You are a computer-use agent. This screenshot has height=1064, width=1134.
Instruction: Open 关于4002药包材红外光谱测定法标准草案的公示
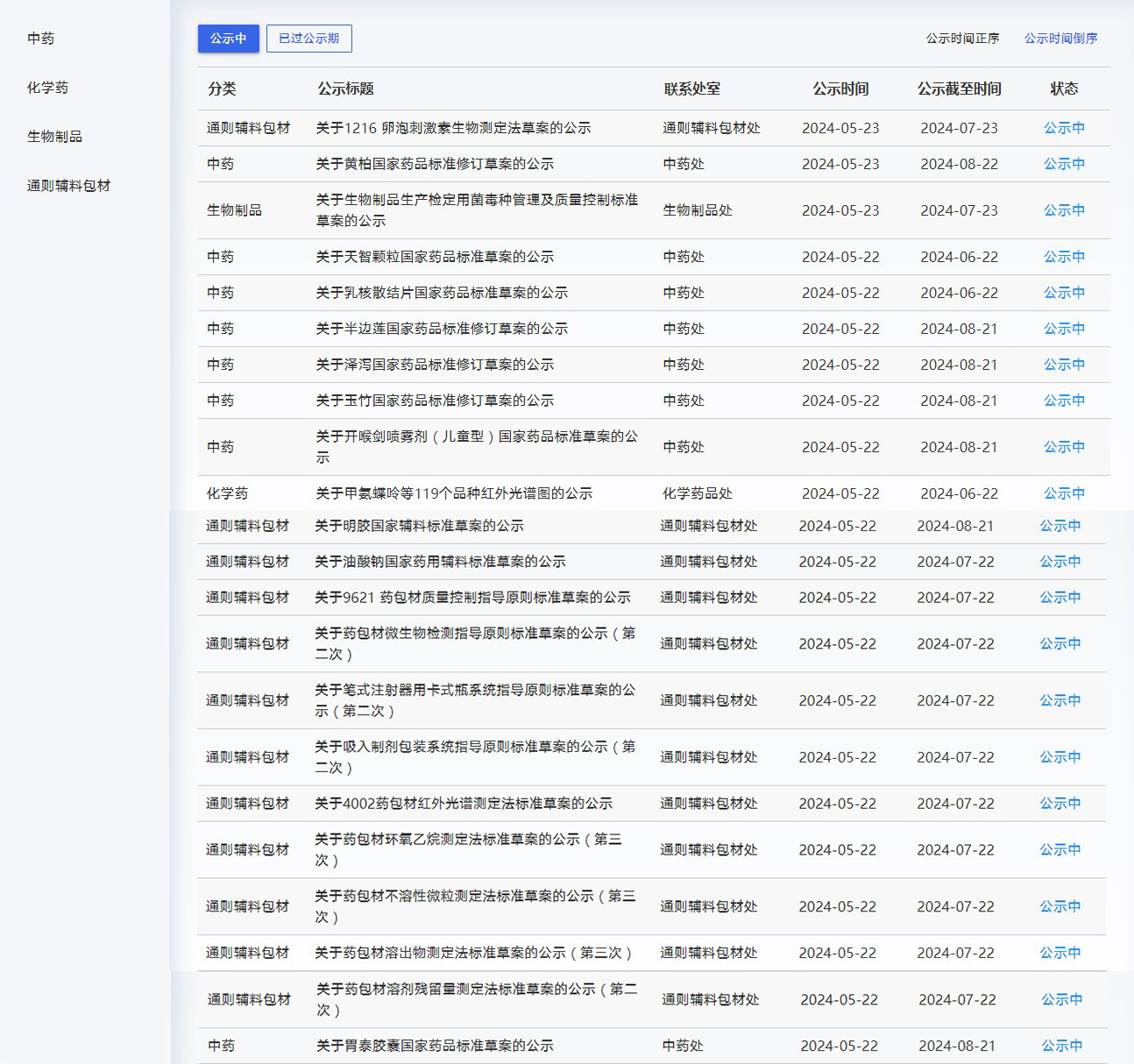point(463,804)
